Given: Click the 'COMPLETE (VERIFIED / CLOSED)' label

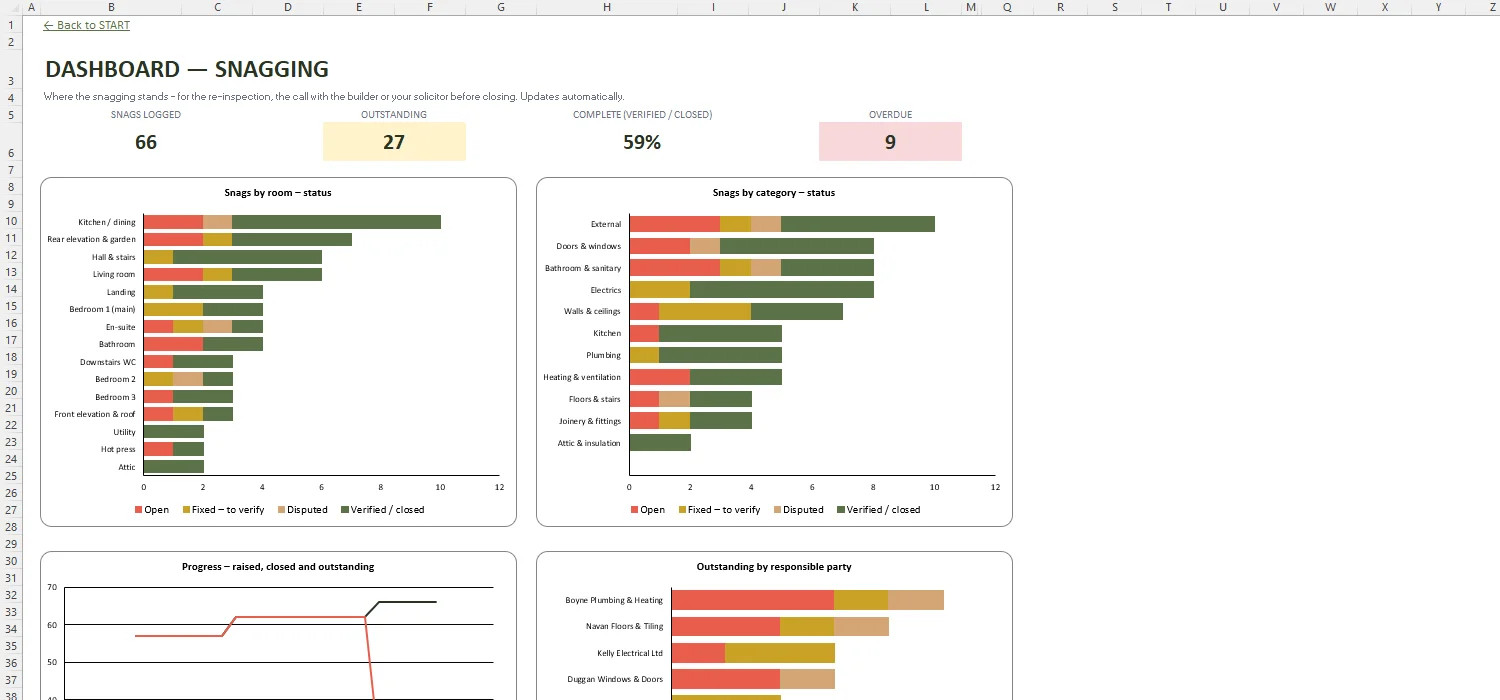Looking at the screenshot, I should (x=642, y=115).
